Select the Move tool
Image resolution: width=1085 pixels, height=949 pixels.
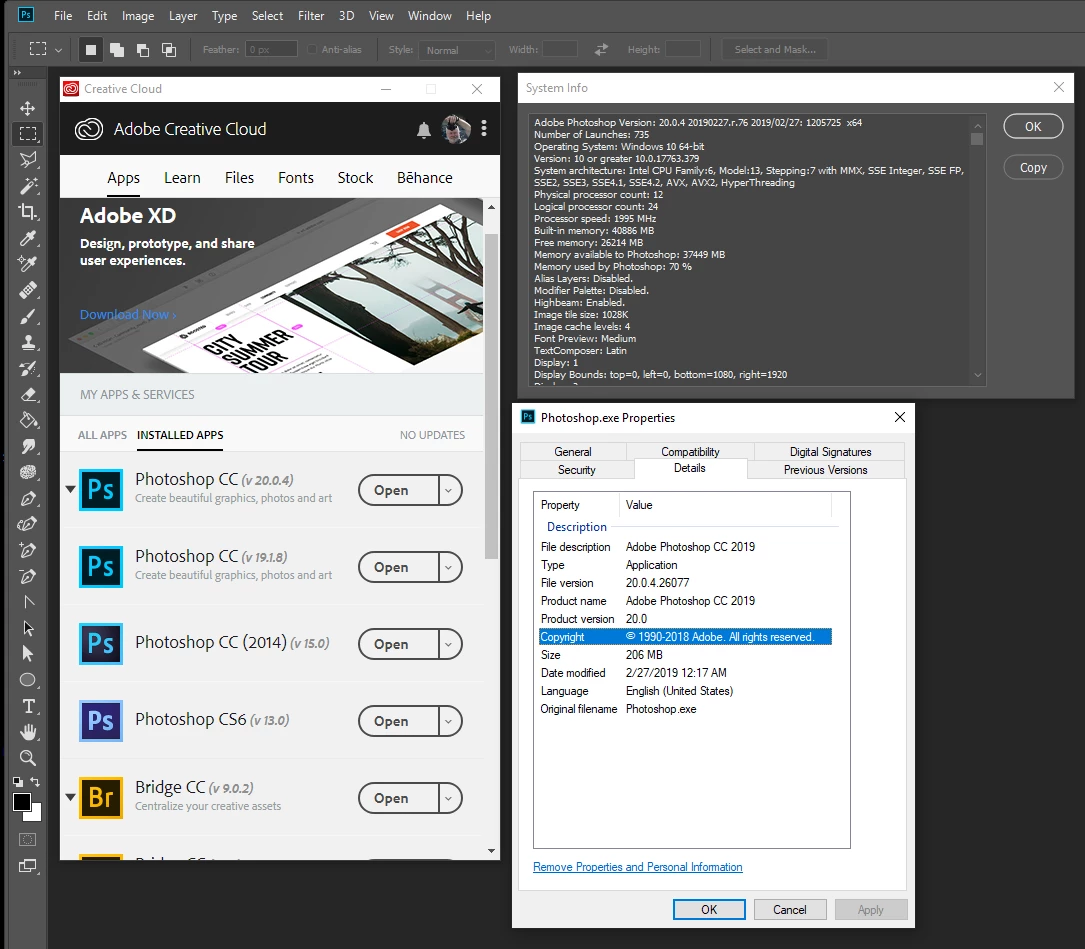point(28,108)
